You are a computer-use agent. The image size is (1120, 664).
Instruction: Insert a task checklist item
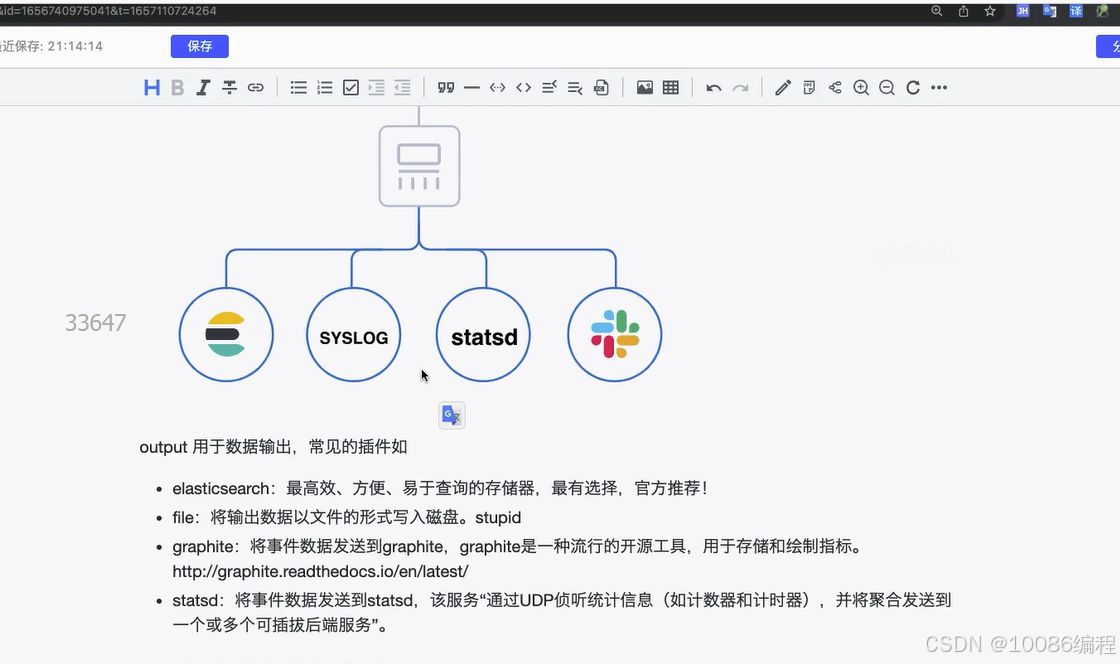pyautogui.click(x=351, y=88)
